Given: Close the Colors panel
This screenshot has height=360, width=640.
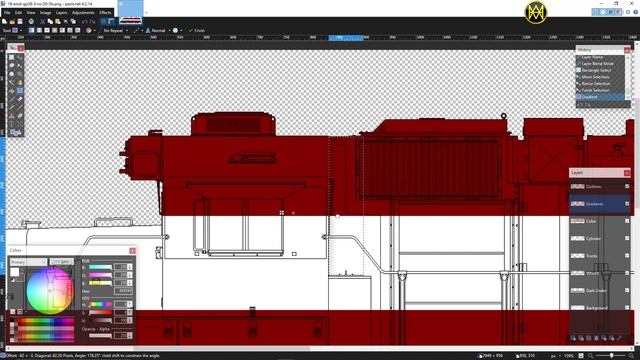Looking at the screenshot, I should tap(132, 251).
